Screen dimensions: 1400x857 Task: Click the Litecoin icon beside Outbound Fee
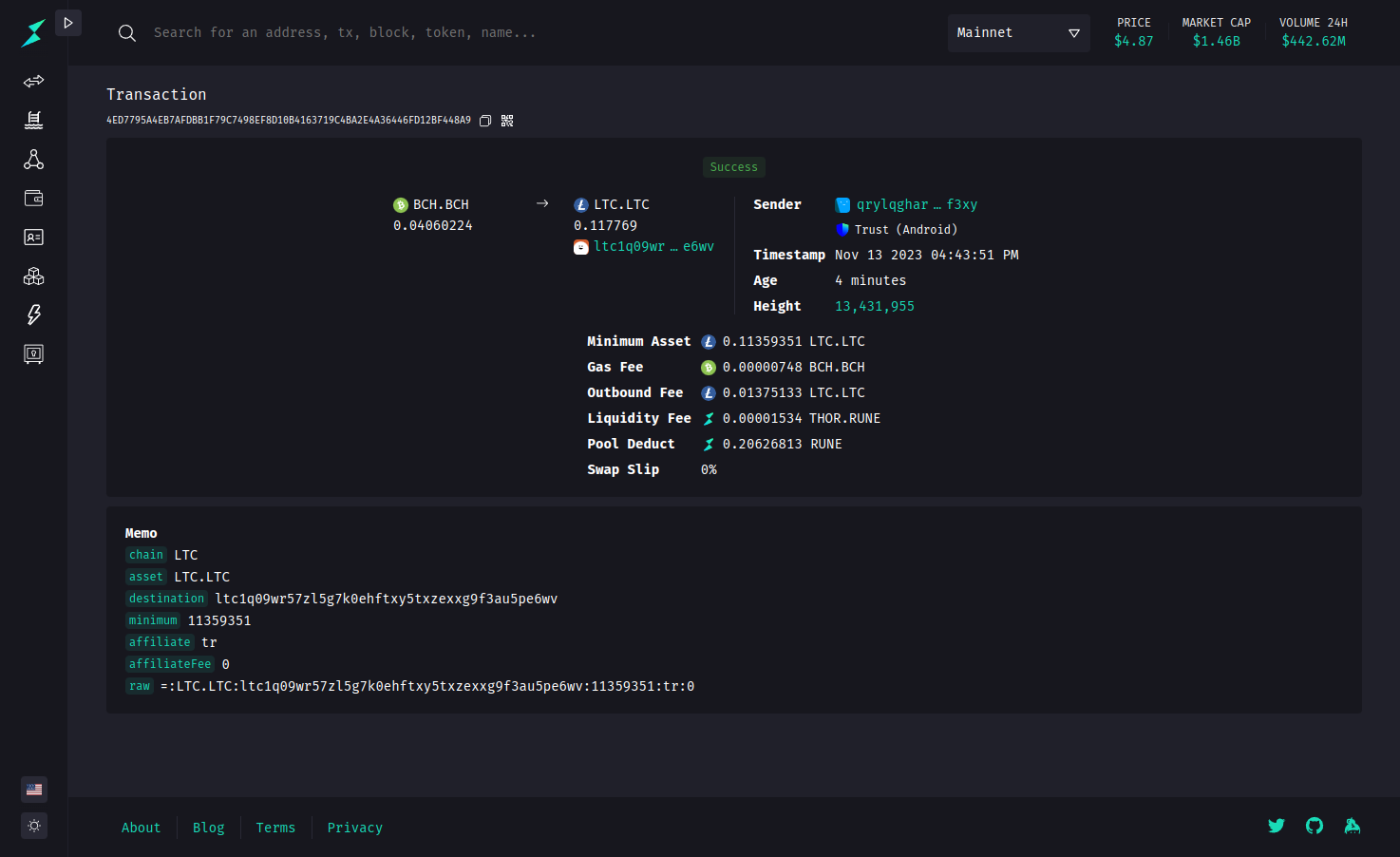tap(709, 393)
